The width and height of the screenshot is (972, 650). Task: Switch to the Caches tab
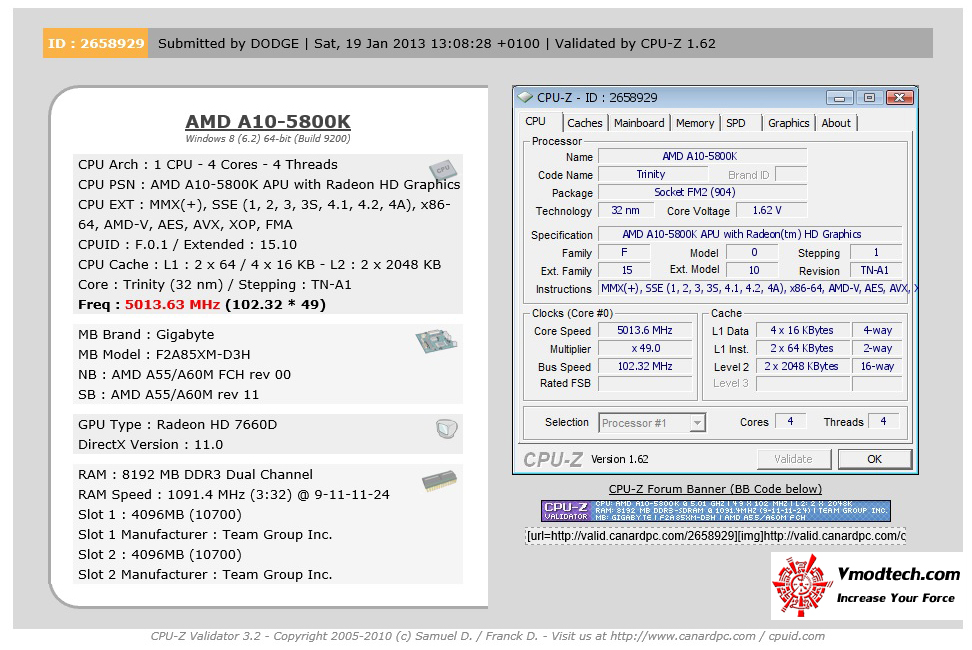click(585, 123)
